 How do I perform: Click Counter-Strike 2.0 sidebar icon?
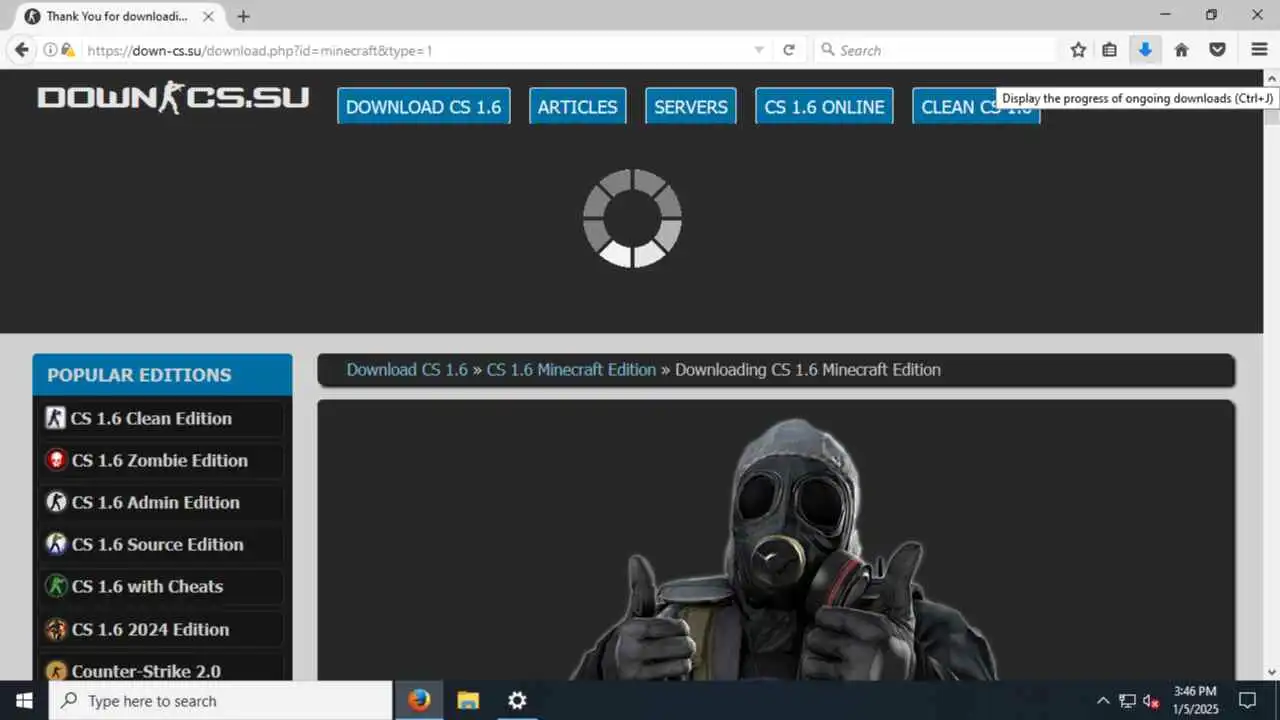(56, 671)
